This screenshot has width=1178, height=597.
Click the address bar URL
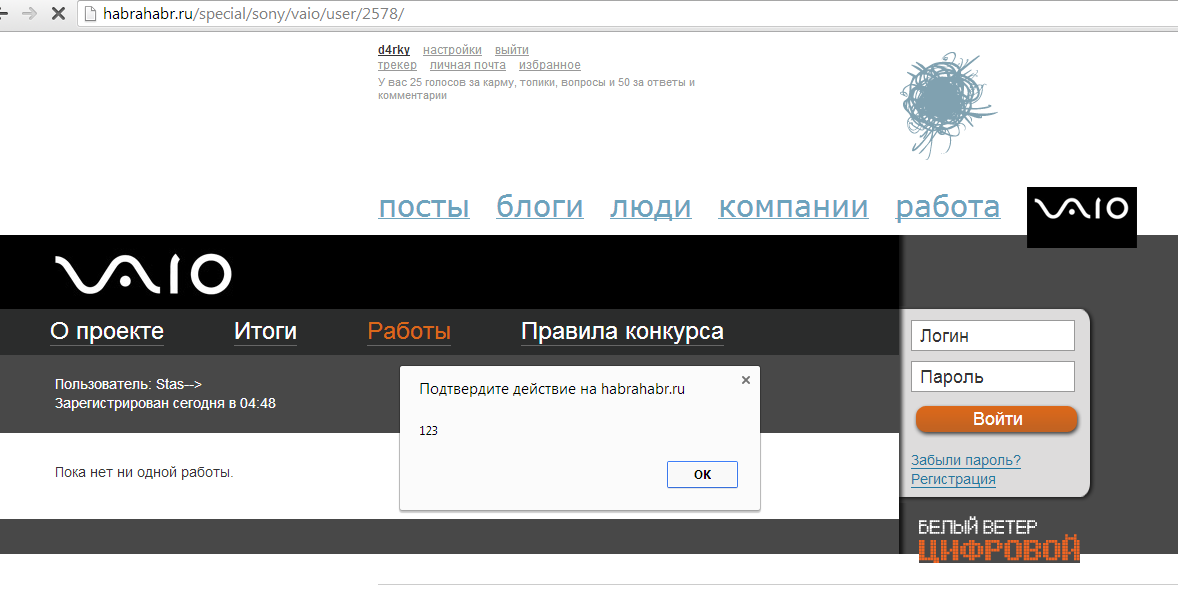tap(253, 14)
